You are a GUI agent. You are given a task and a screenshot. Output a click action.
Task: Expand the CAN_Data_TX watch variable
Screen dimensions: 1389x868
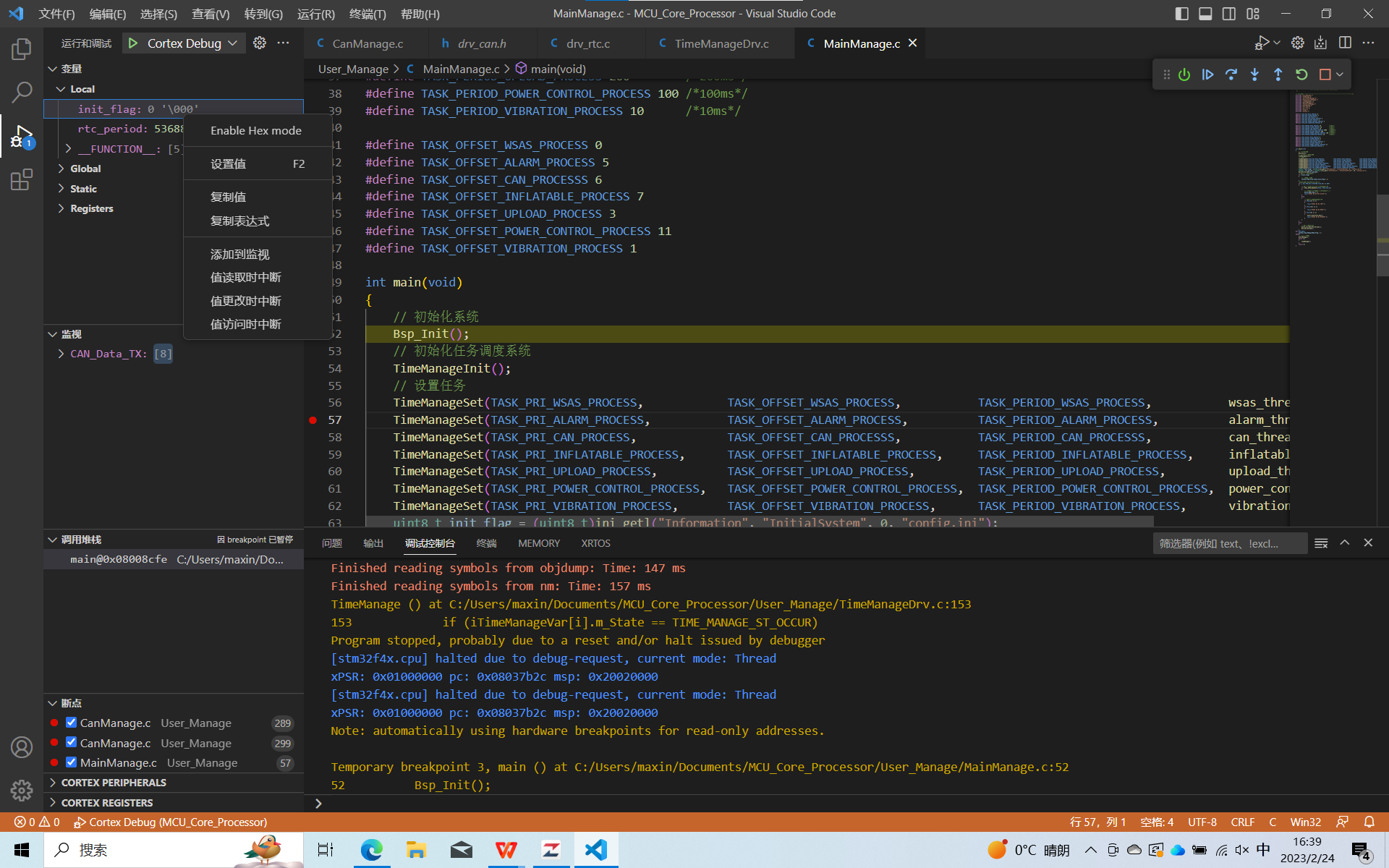(61, 354)
